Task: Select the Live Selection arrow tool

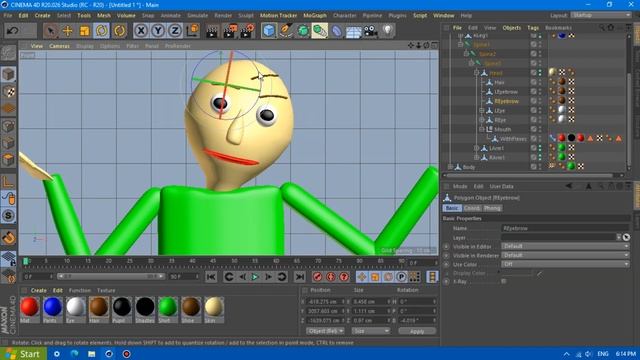Action: 51,31
